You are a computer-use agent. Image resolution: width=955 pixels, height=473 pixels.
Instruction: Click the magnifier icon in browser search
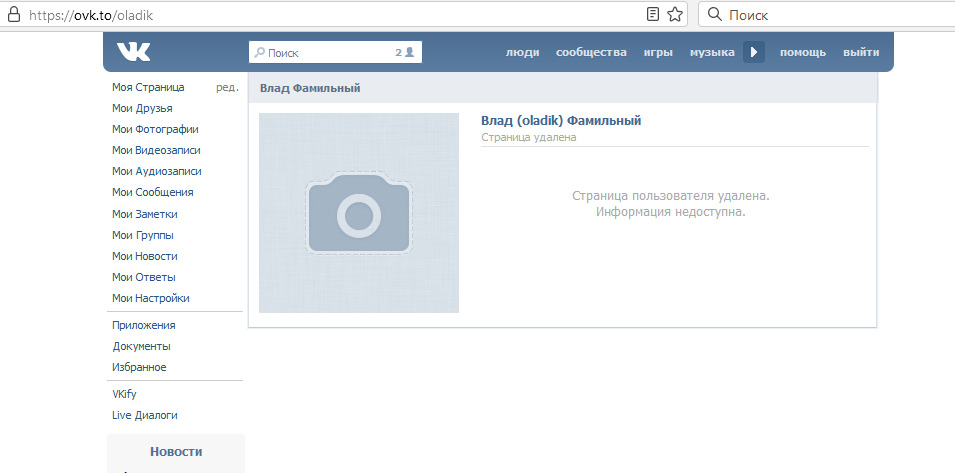click(715, 15)
